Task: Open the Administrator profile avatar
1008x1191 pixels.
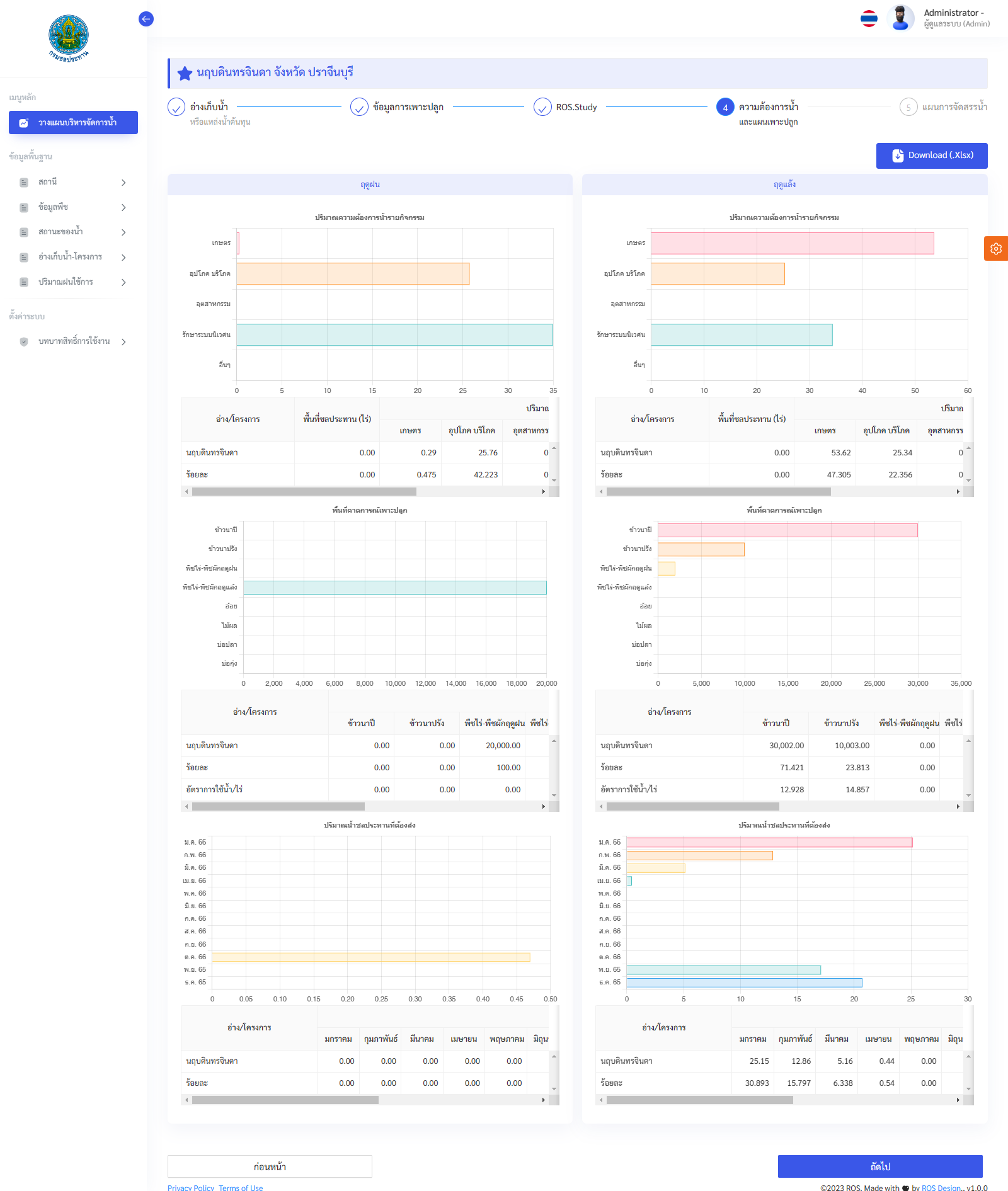Action: pyautogui.click(x=900, y=18)
